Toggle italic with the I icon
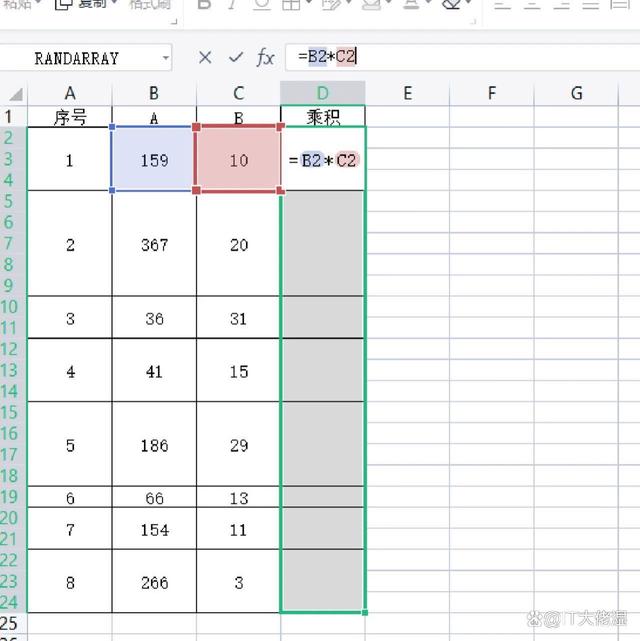Image resolution: width=640 pixels, height=641 pixels. (x=232, y=4)
